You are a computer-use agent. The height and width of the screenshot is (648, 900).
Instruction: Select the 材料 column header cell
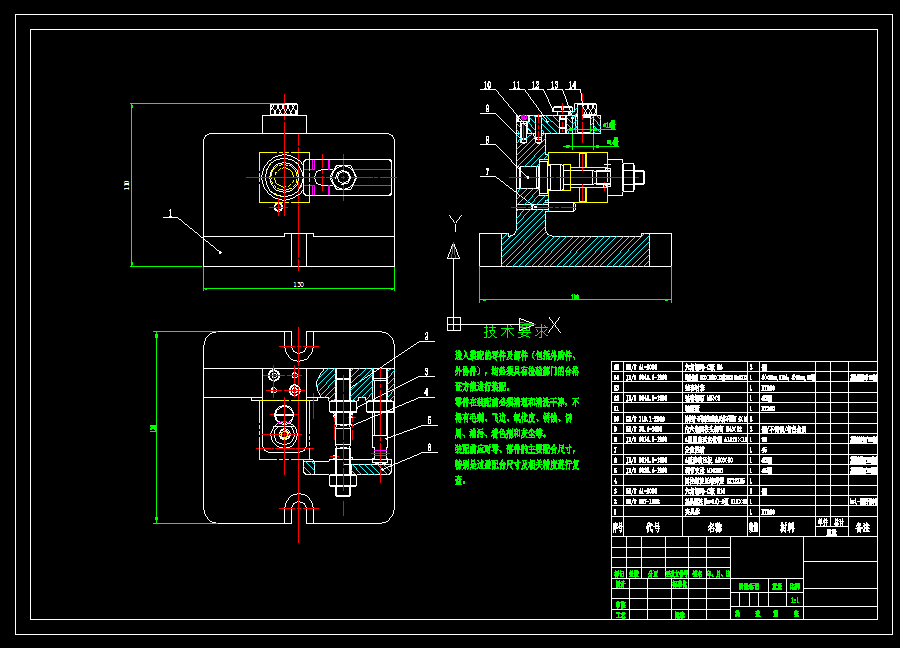click(787, 527)
